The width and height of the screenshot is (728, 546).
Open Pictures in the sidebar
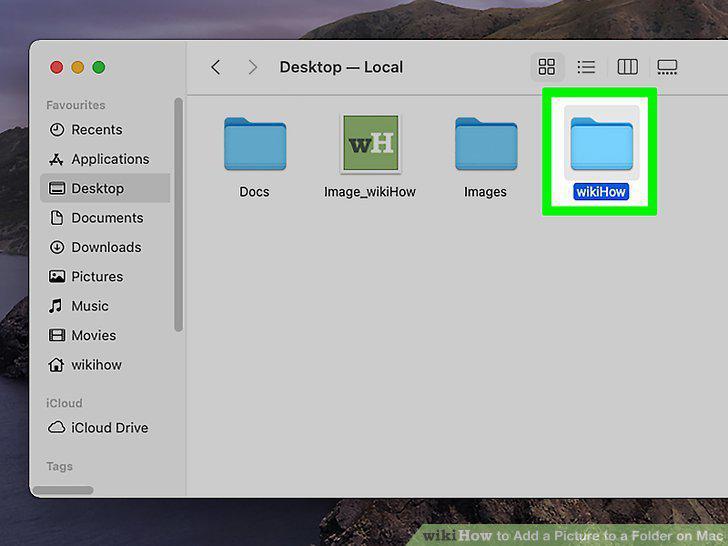point(105,277)
